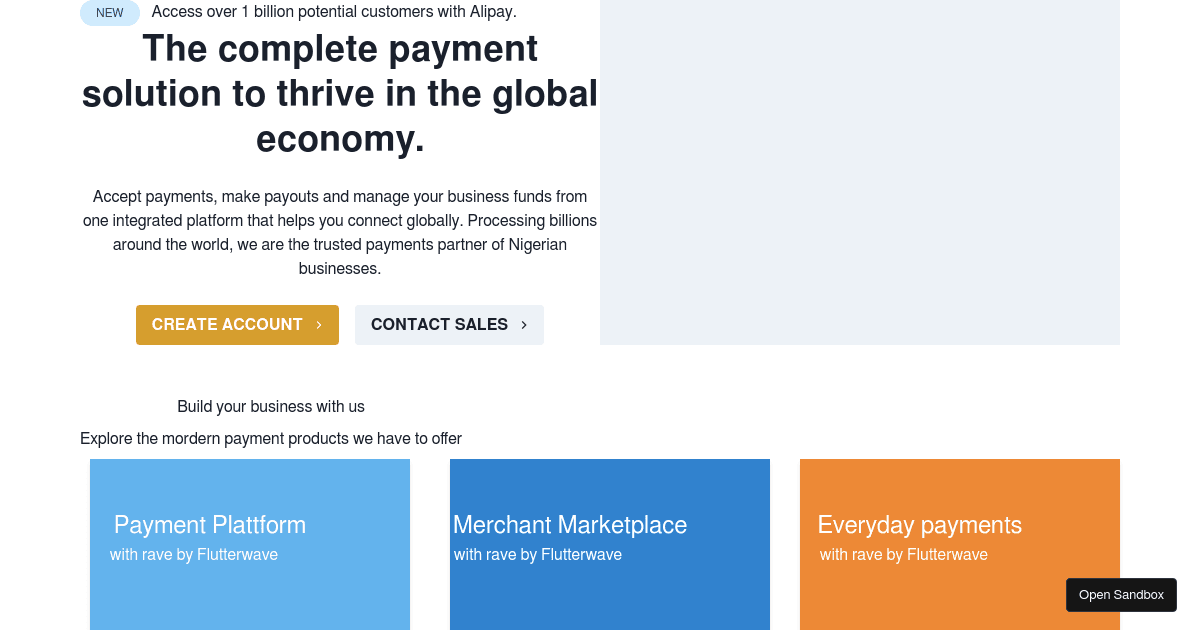Click the Explore the mordern payment products line
Screen dimensions: 1200x630
(x=271, y=438)
